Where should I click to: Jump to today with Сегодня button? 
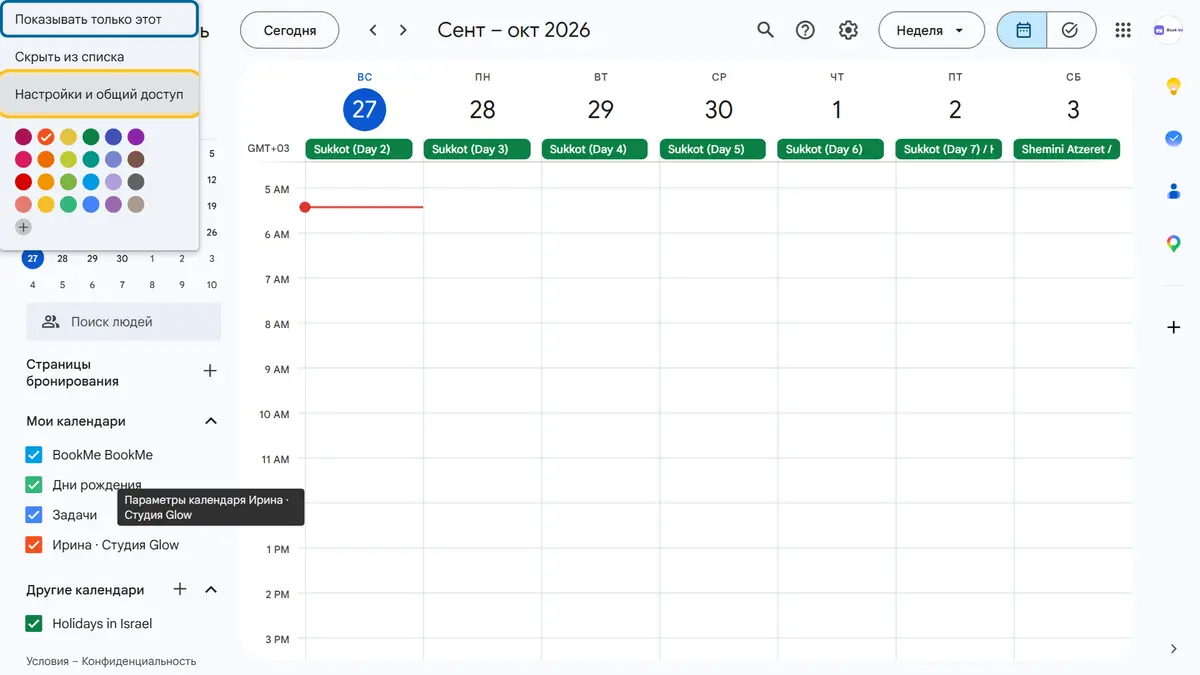tap(290, 30)
